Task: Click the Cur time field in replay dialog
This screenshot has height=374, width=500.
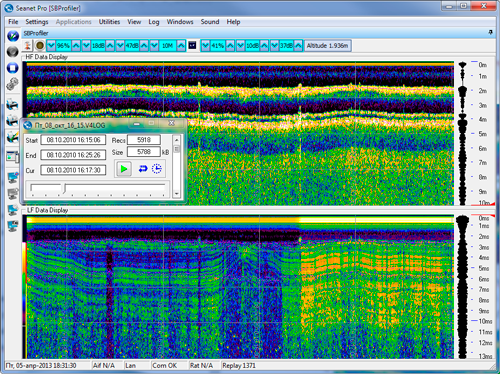Action: pyautogui.click(x=73, y=170)
